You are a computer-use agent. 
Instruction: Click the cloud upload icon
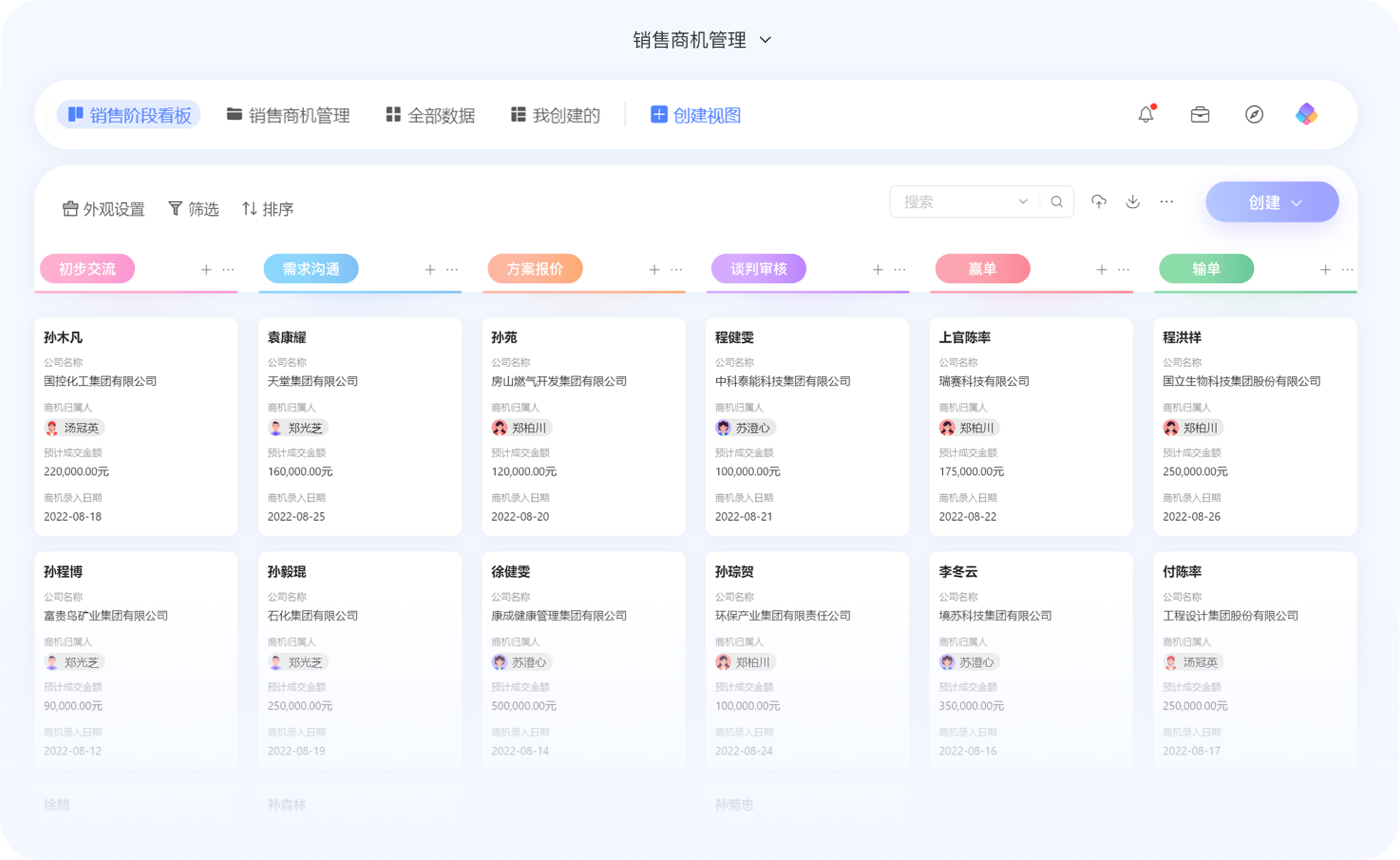[x=1099, y=202]
